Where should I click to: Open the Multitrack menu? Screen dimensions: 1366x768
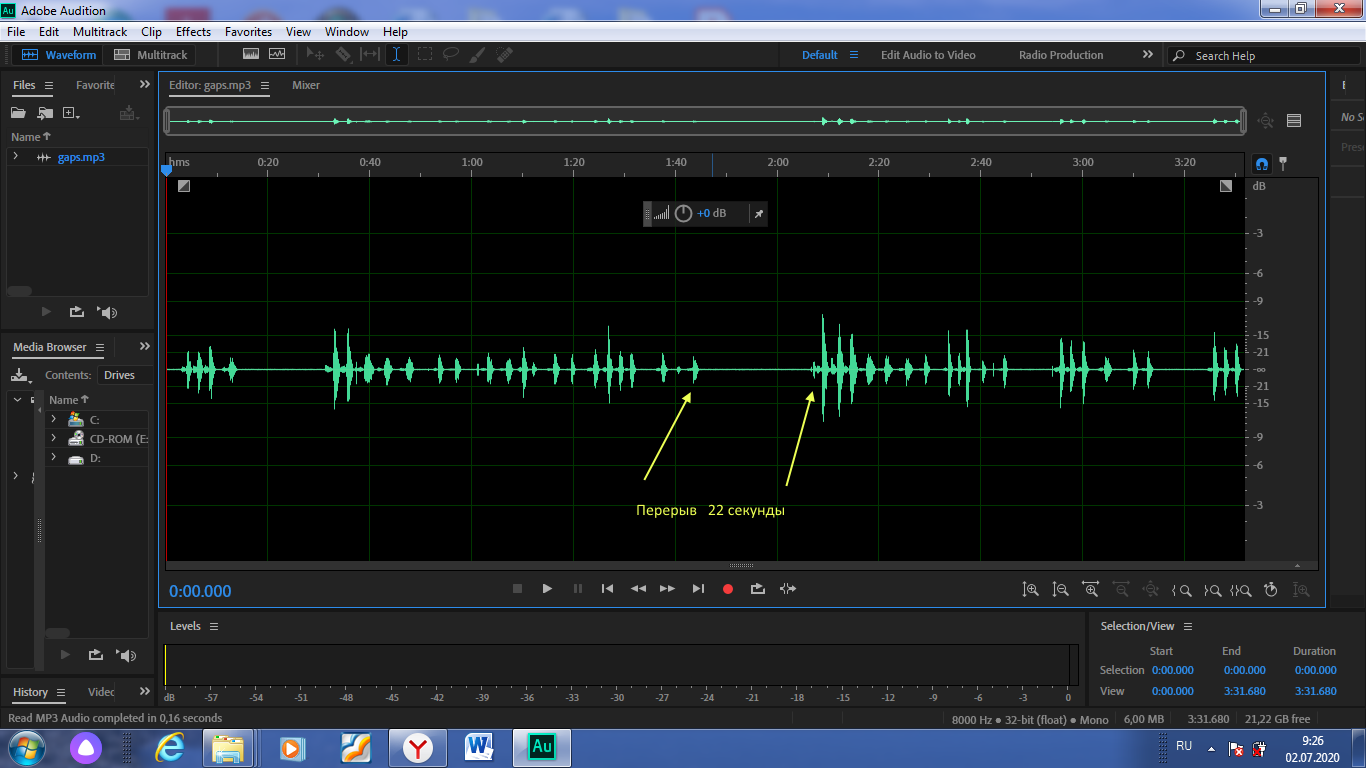[x=100, y=32]
